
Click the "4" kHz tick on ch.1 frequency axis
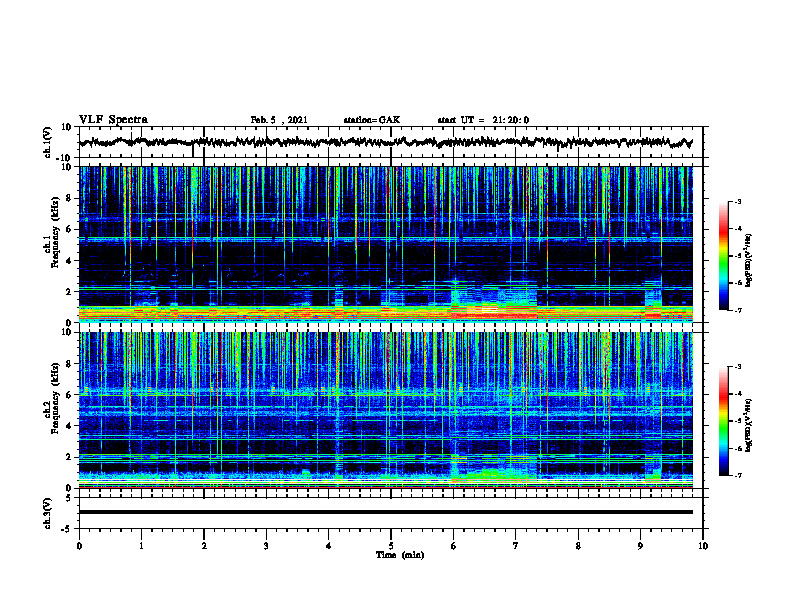pos(70,261)
